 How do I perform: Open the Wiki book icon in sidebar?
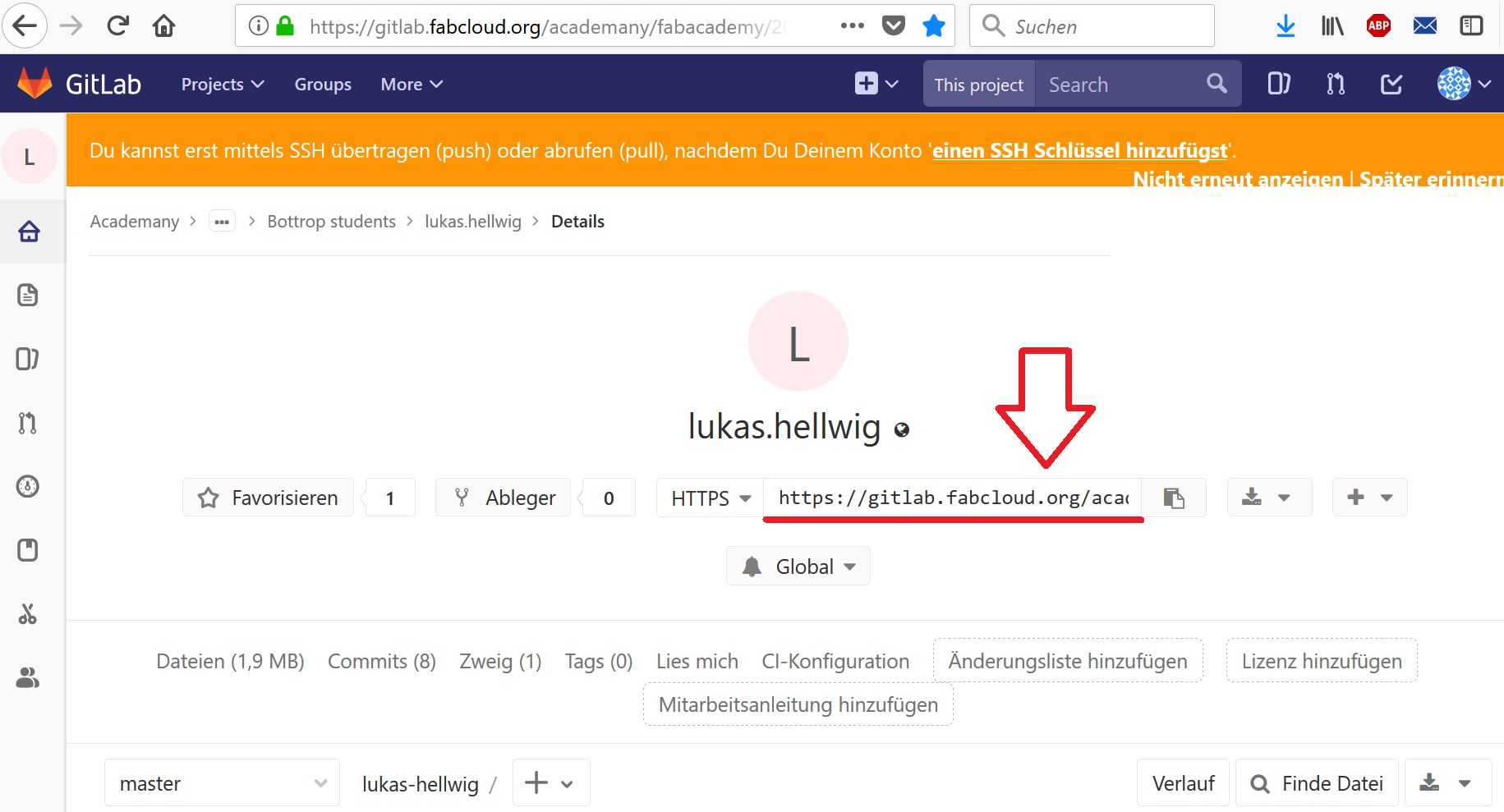(x=29, y=550)
